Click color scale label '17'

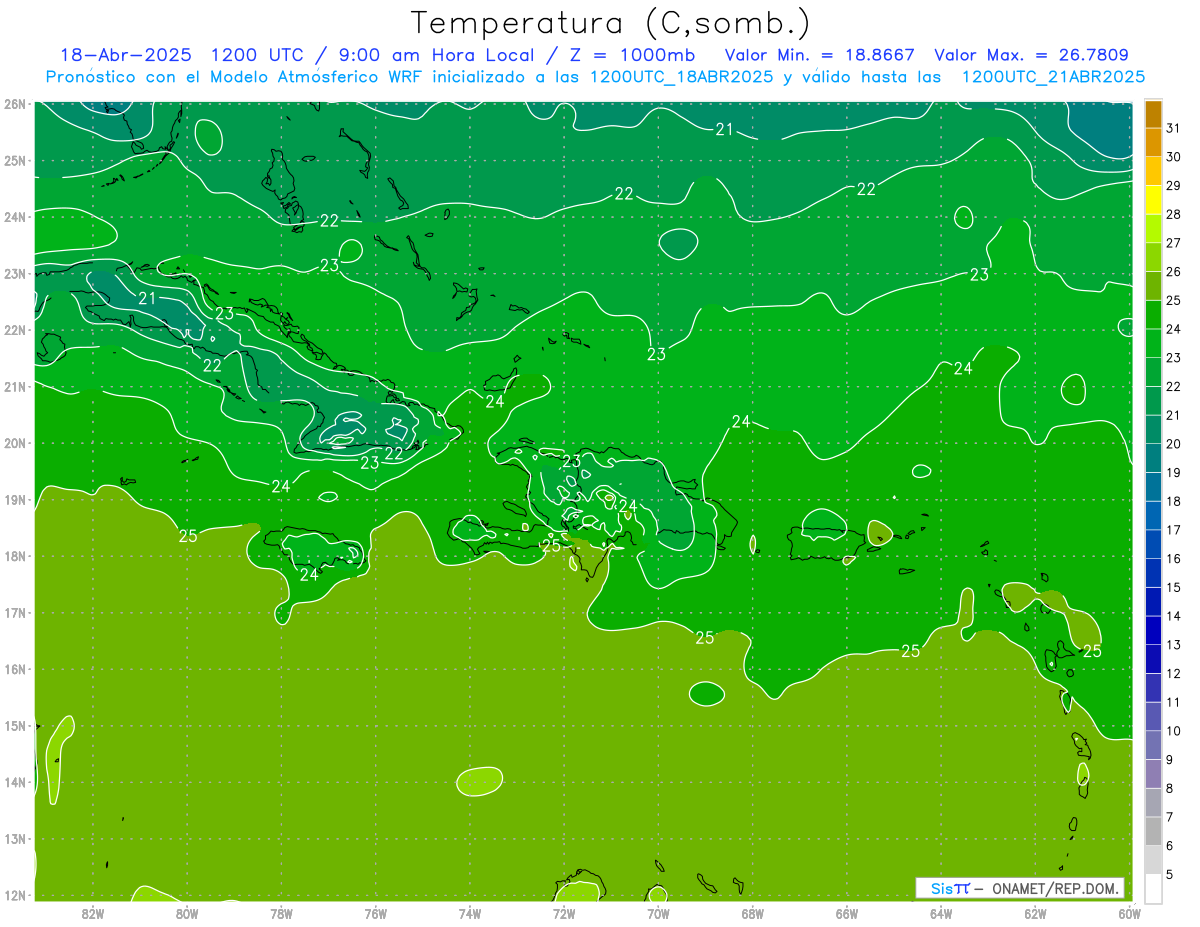tap(1174, 530)
